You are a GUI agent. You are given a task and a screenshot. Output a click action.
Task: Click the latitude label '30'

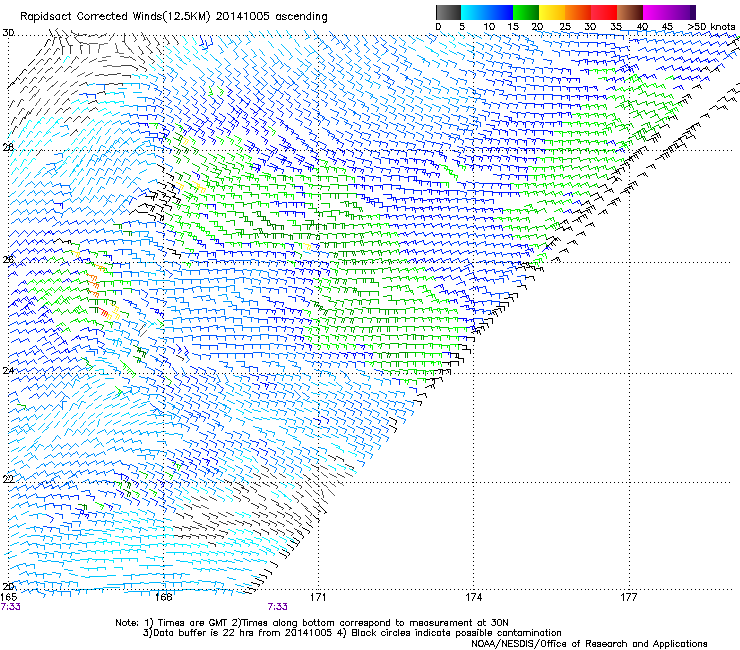(8, 33)
